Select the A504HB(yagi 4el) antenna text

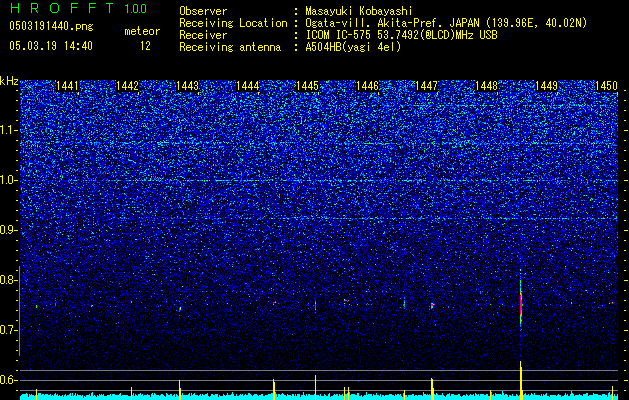(x=353, y=47)
